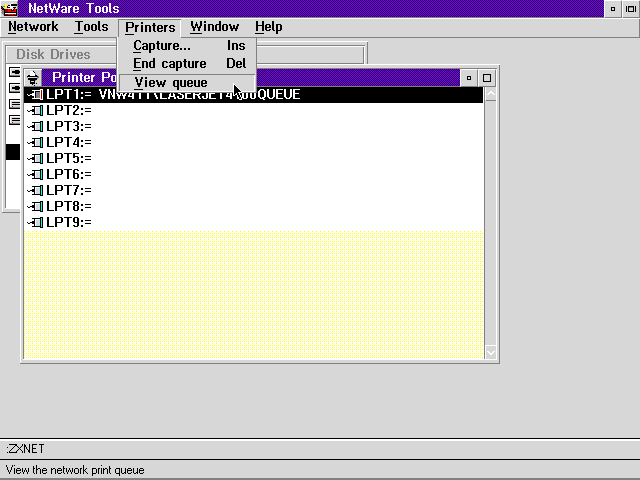
Task: Open the Help menu
Action: [x=269, y=27]
